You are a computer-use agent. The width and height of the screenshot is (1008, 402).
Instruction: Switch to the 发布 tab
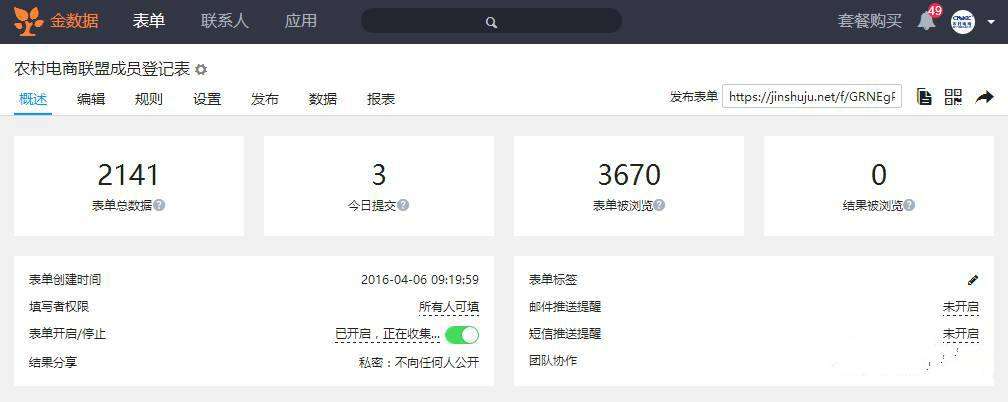(x=265, y=99)
